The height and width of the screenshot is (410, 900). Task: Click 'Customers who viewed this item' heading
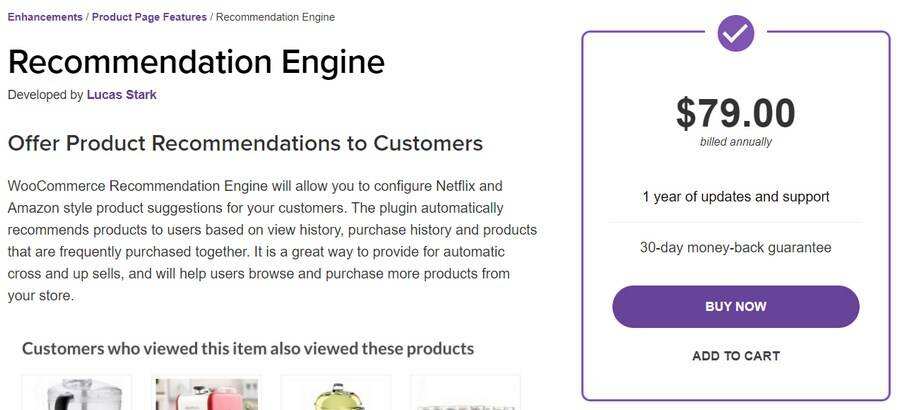pos(248,349)
